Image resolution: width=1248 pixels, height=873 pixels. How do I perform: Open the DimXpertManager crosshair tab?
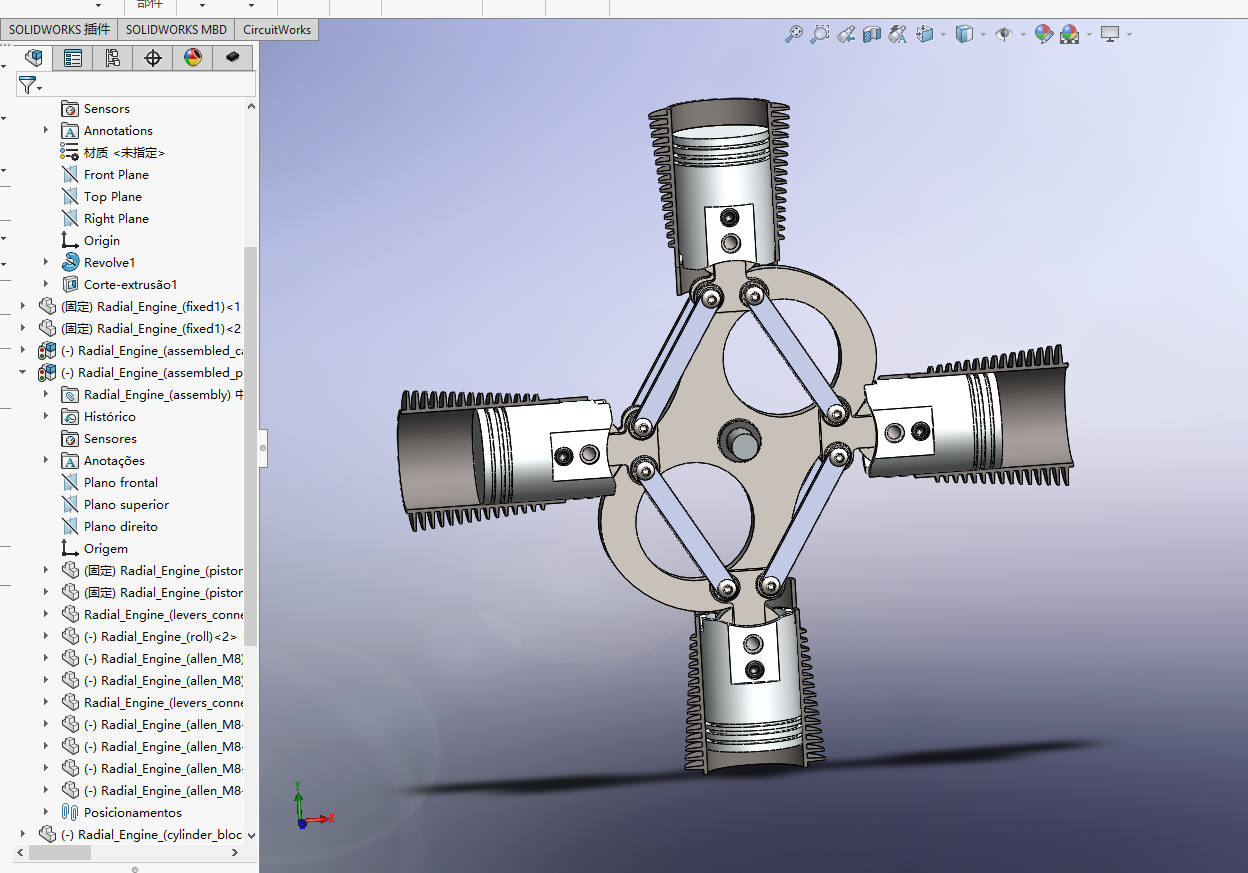point(153,57)
